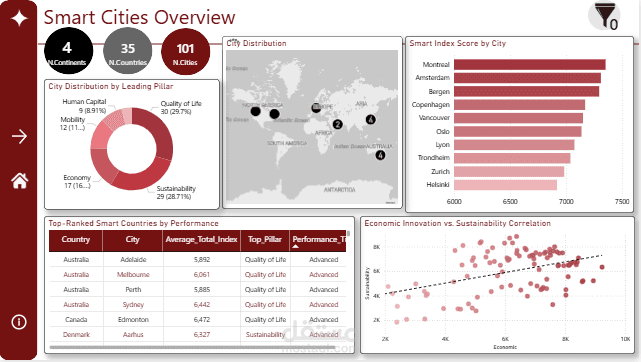641x362 pixels.
Task: Click the map bubble over Europe
Action: pos(316,108)
